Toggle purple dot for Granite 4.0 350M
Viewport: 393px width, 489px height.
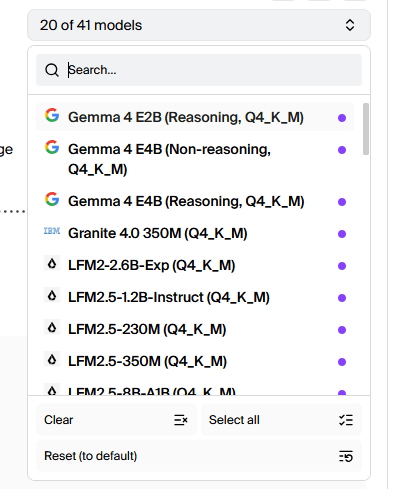tap(342, 234)
